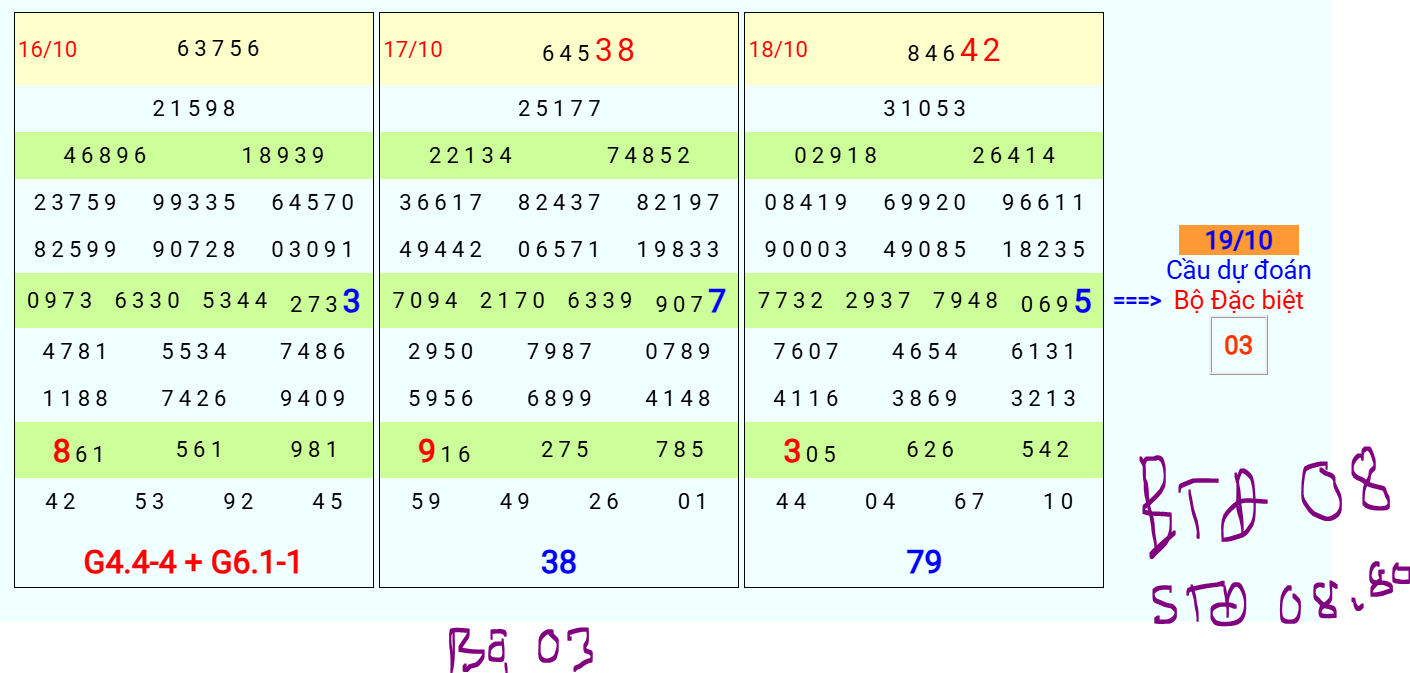Click the number 19833
Viewport: 1410px width, 673px height.
point(679,249)
